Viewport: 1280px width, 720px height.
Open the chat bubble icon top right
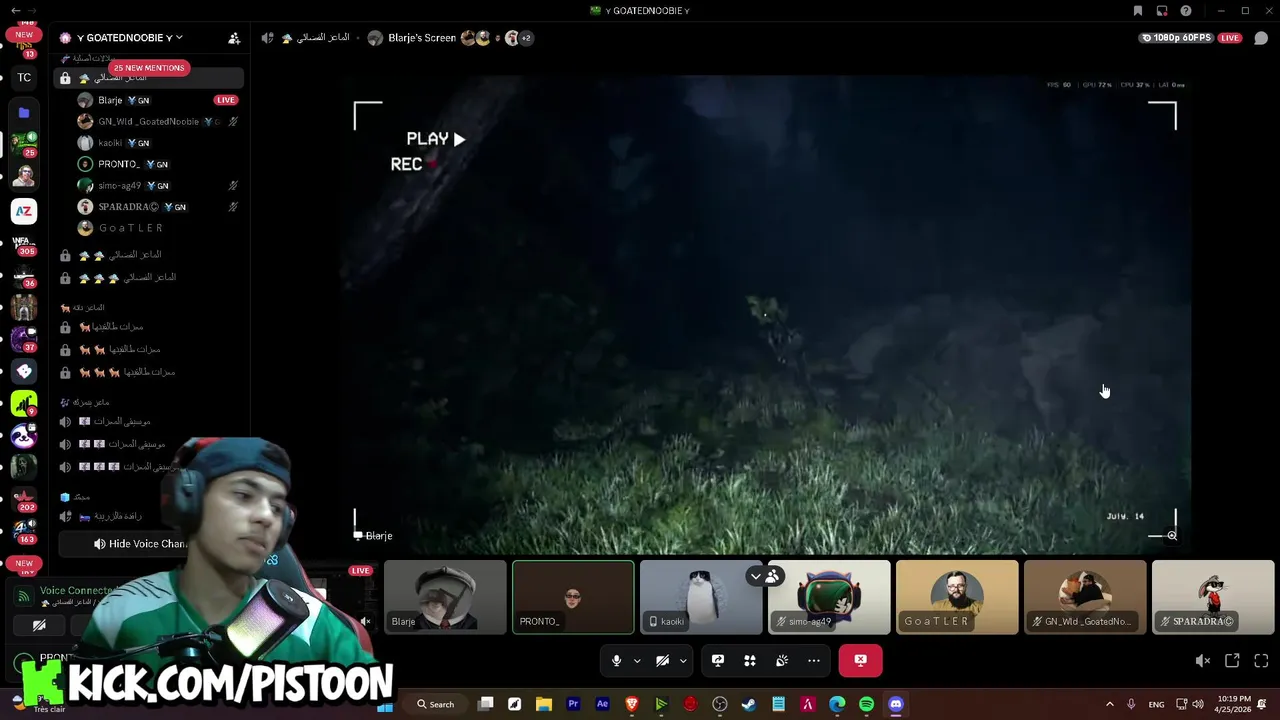1261,38
